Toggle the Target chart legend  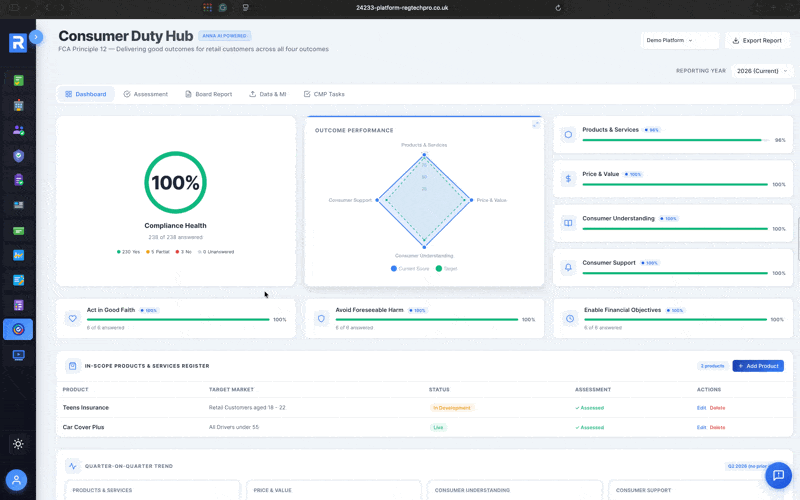pos(447,268)
